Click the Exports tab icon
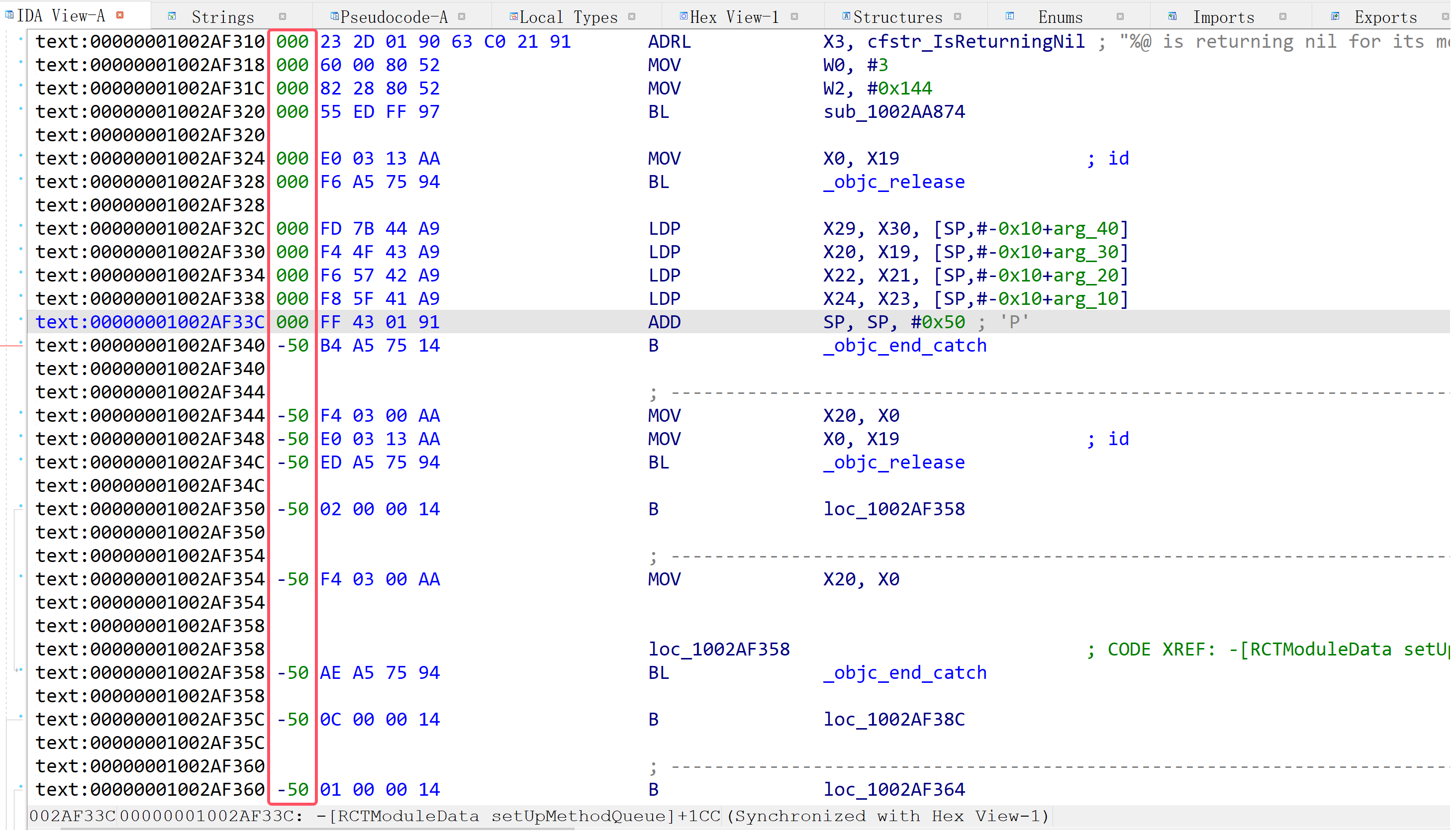Viewport: 1455px width, 840px height. click(1335, 16)
